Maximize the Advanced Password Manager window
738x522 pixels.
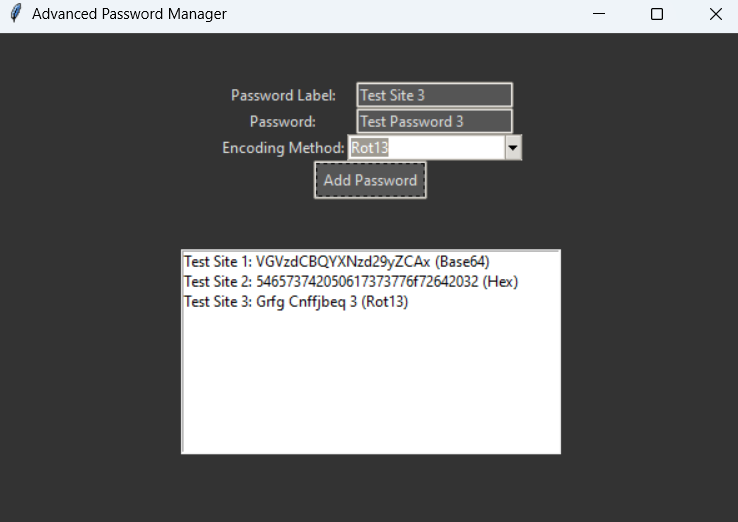pyautogui.click(x=657, y=14)
